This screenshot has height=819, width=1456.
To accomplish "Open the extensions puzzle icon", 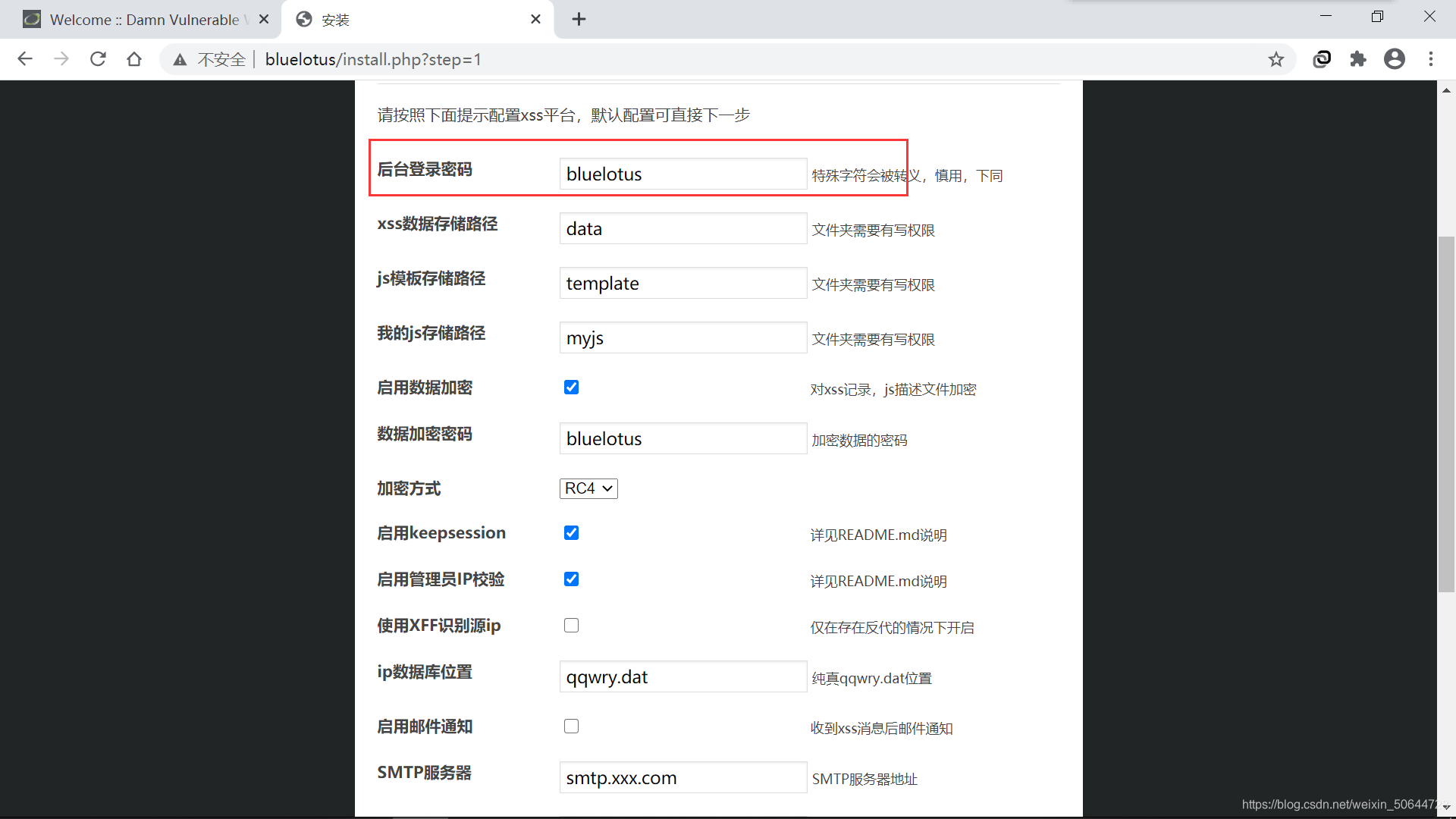I will (1358, 59).
